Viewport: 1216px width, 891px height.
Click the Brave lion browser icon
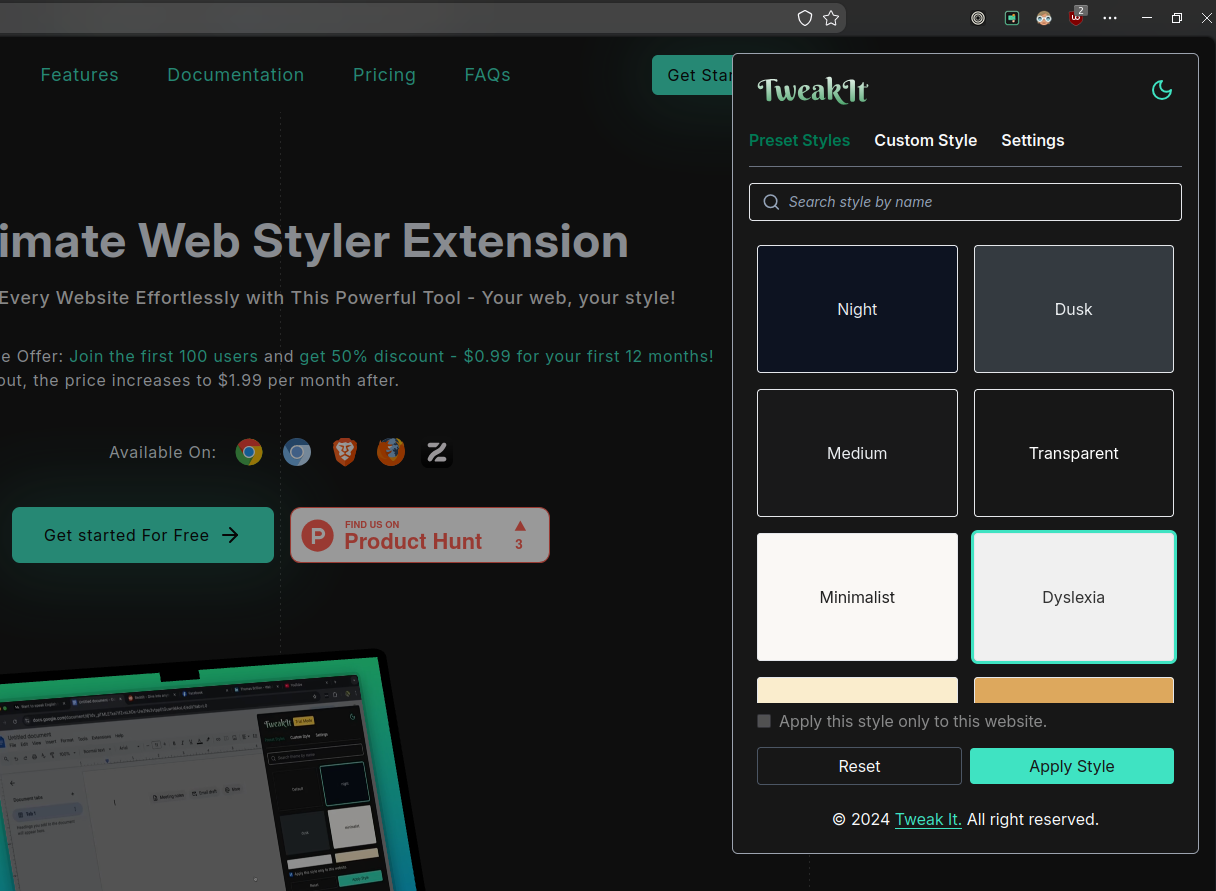344,453
